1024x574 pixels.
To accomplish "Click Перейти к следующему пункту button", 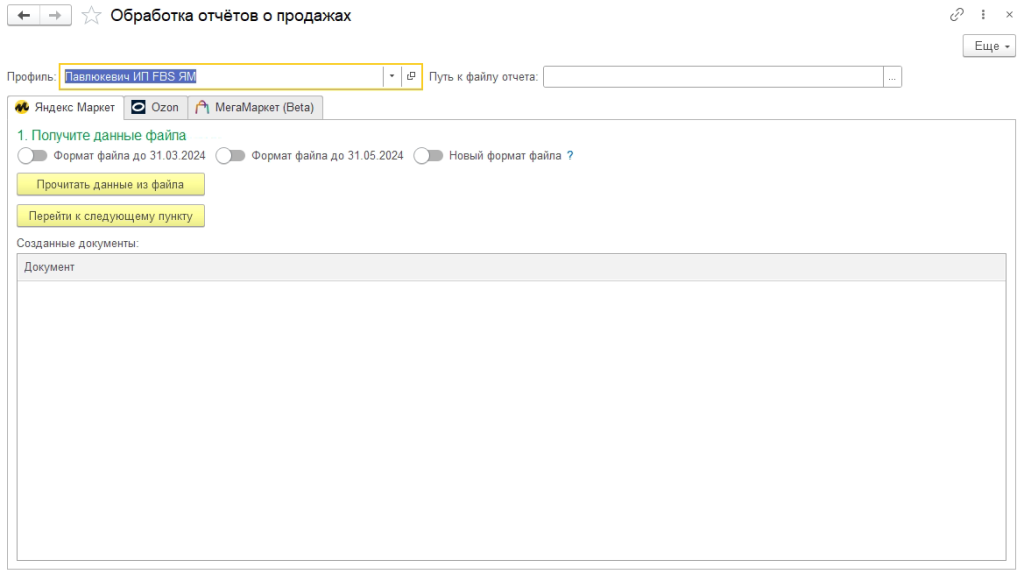I will pos(110,216).
